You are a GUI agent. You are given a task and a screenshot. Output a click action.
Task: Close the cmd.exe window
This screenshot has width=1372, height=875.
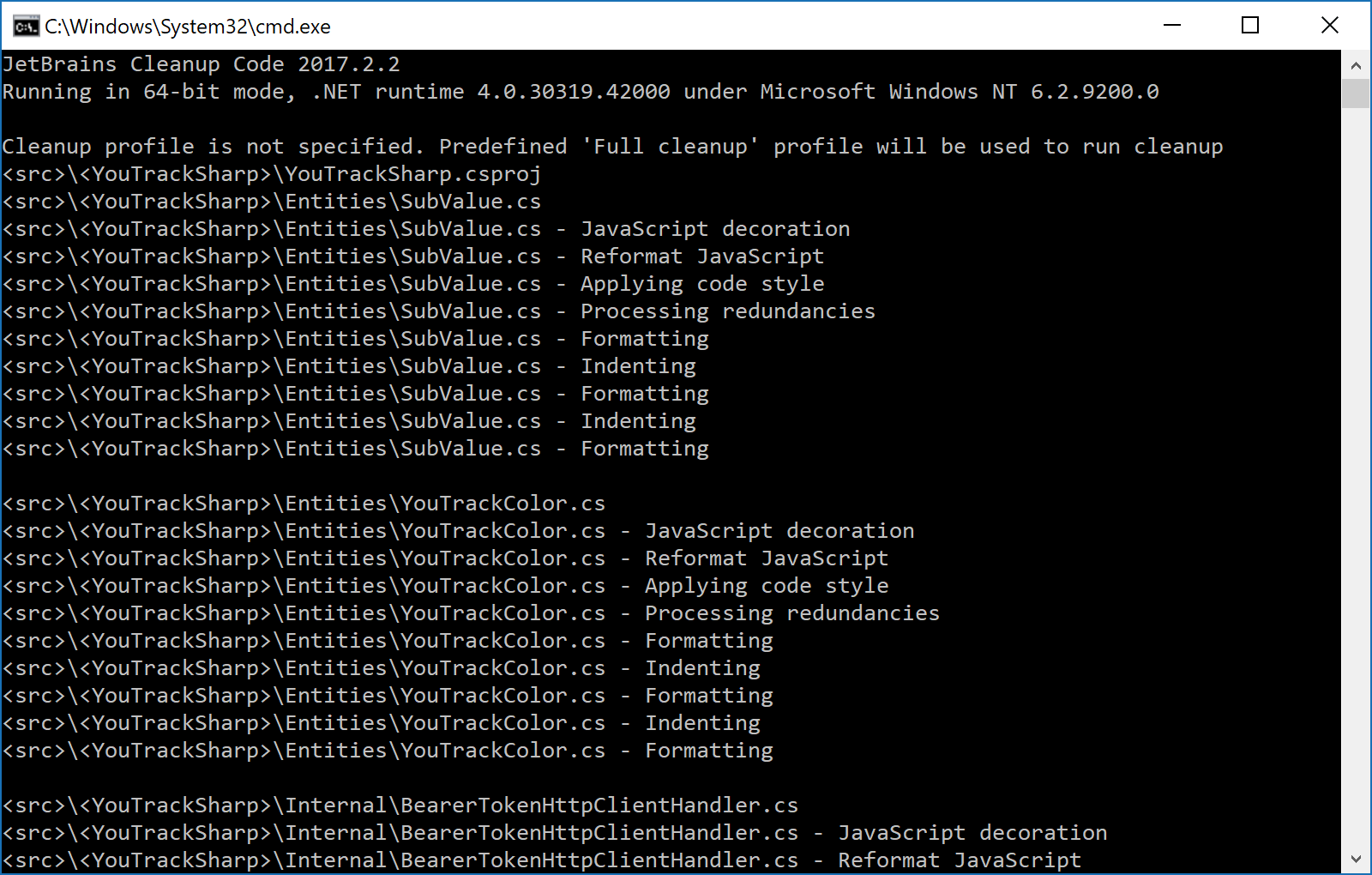coord(1330,26)
